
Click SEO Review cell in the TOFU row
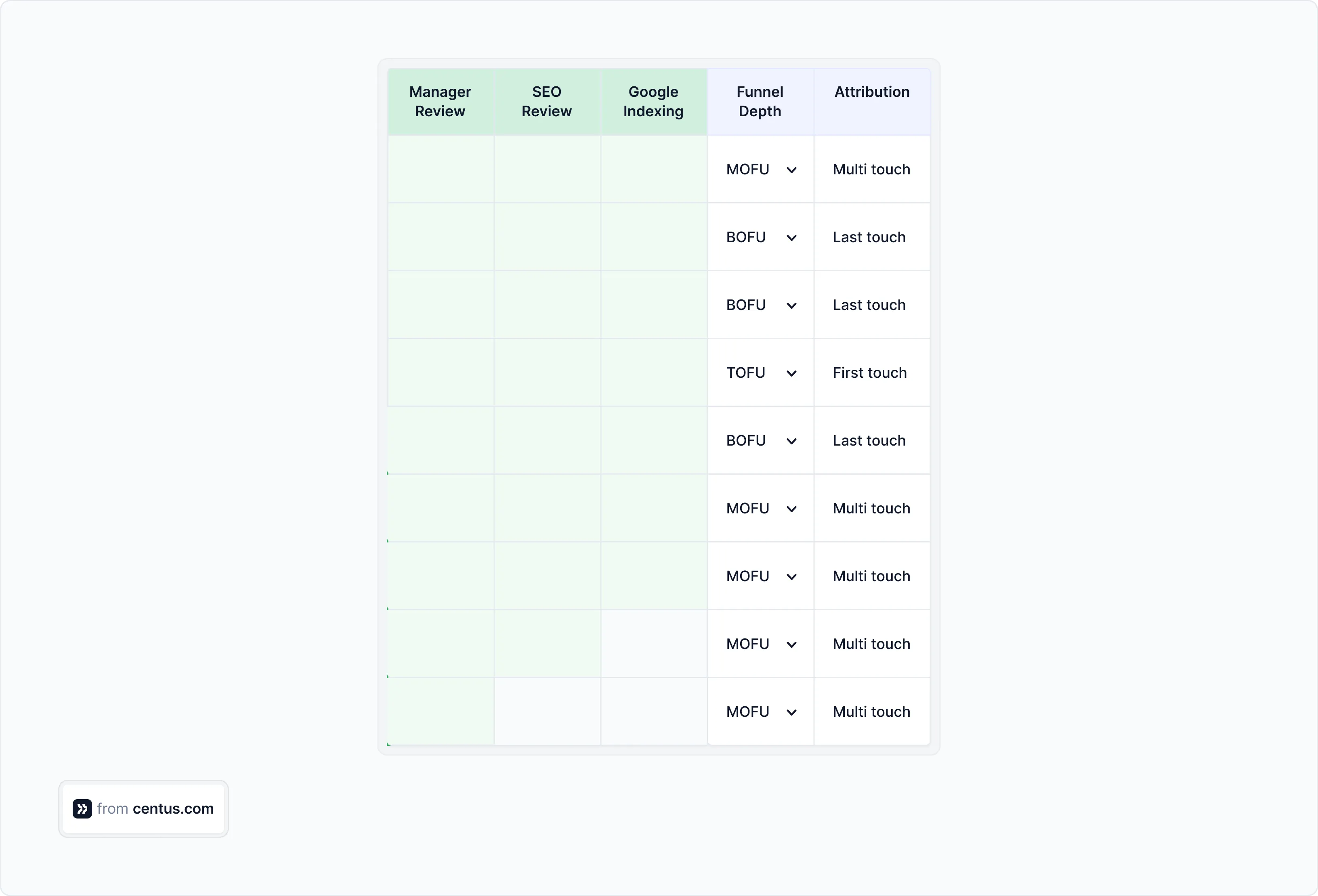(547, 373)
